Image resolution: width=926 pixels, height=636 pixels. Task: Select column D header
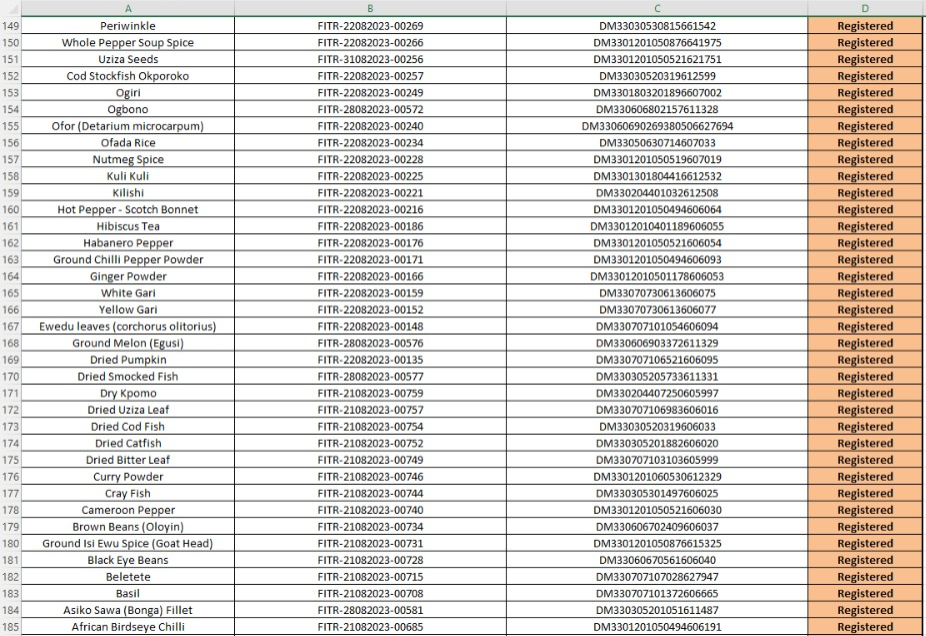pos(865,8)
